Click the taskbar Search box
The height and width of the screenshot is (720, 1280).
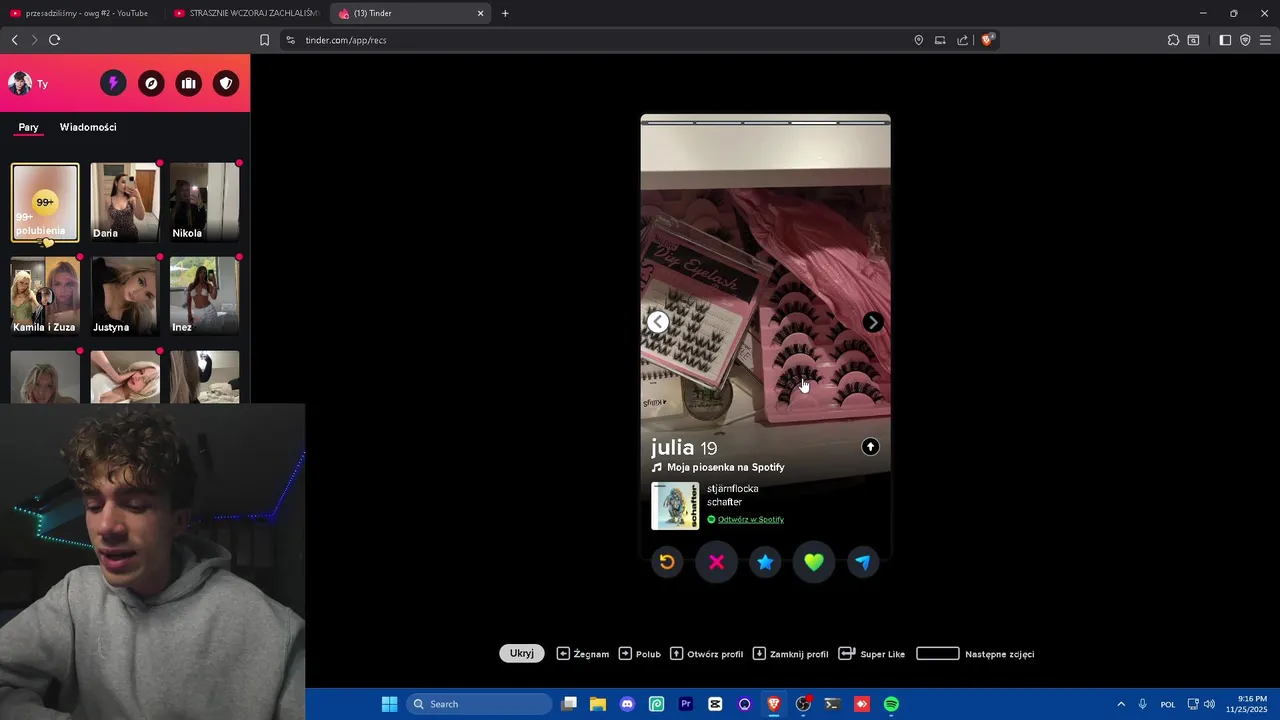coord(479,704)
